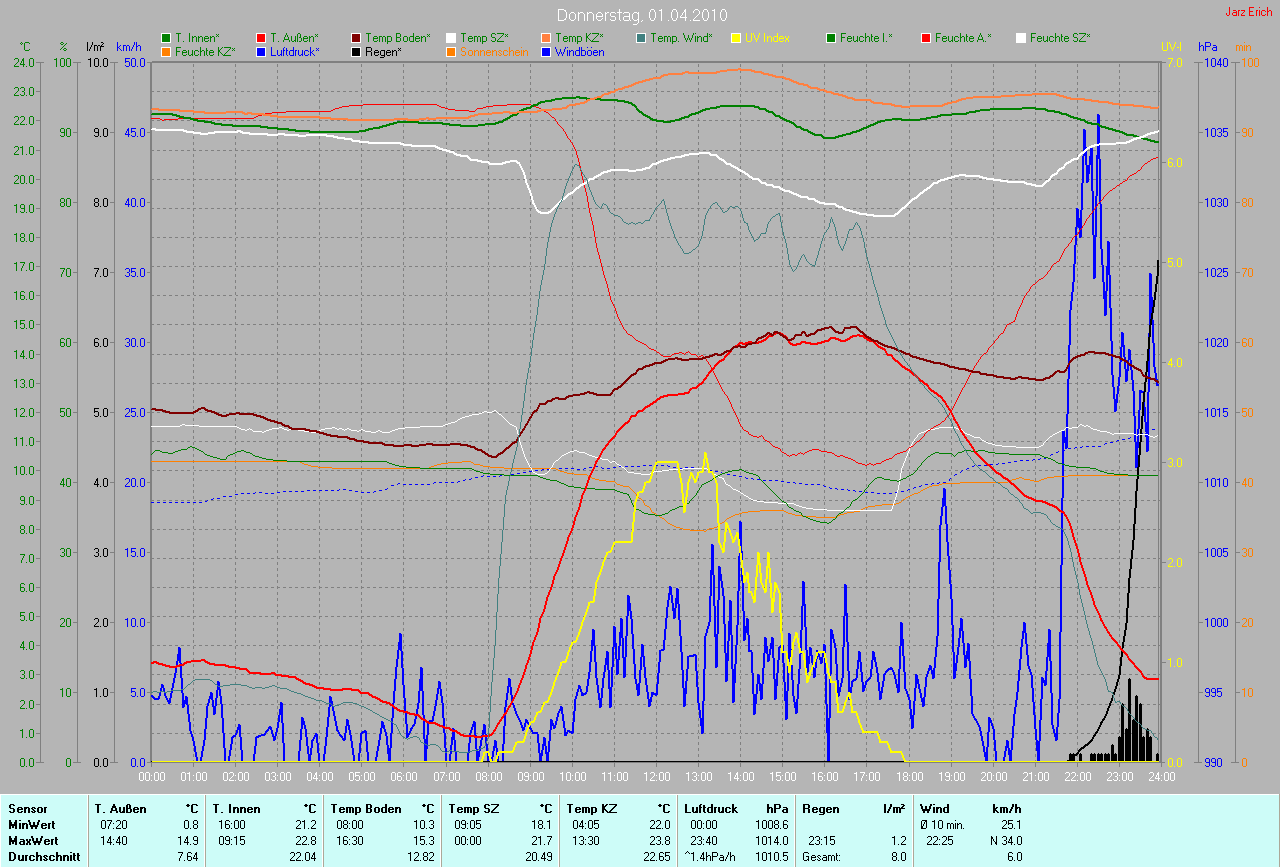Click the Sensor header in the table

click(x=26, y=809)
